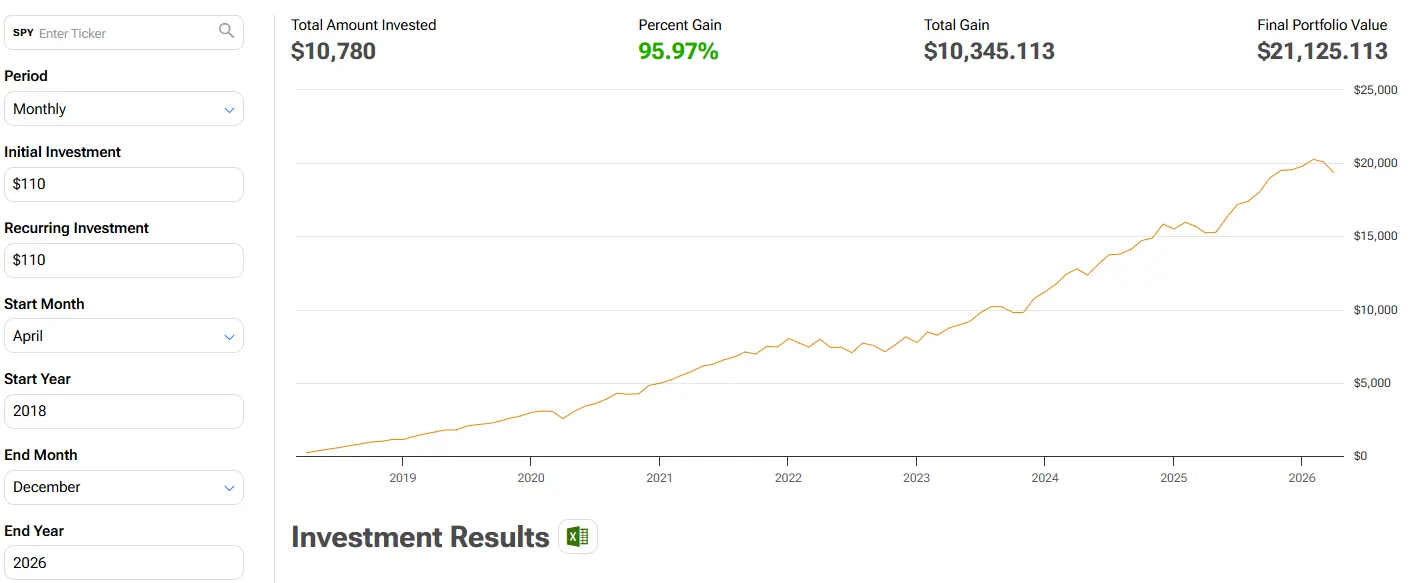Screen dimensions: 1420x583
Task: Click the Investment Results heading
Action: point(420,537)
